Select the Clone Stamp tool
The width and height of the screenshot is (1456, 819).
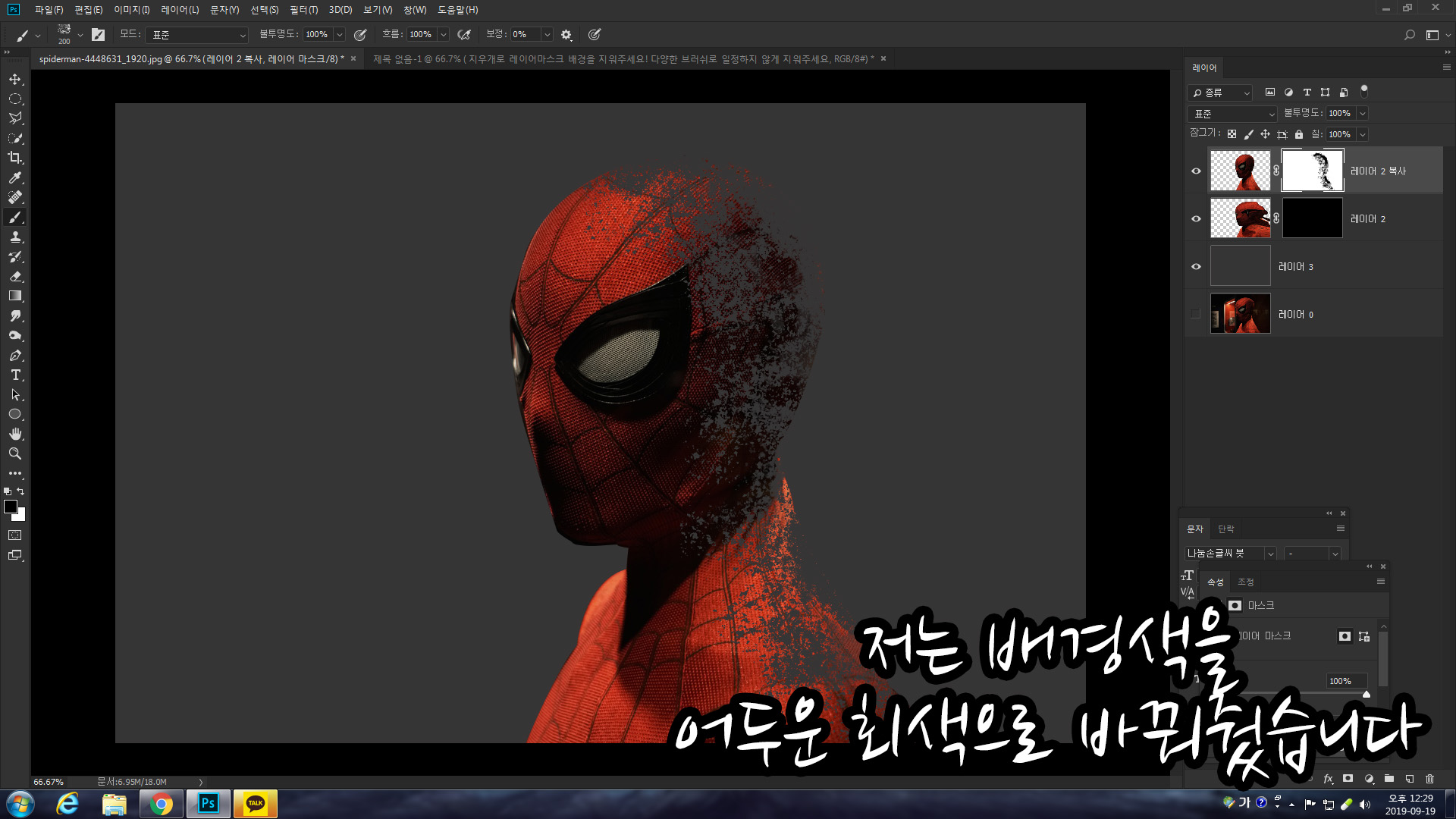coord(15,237)
